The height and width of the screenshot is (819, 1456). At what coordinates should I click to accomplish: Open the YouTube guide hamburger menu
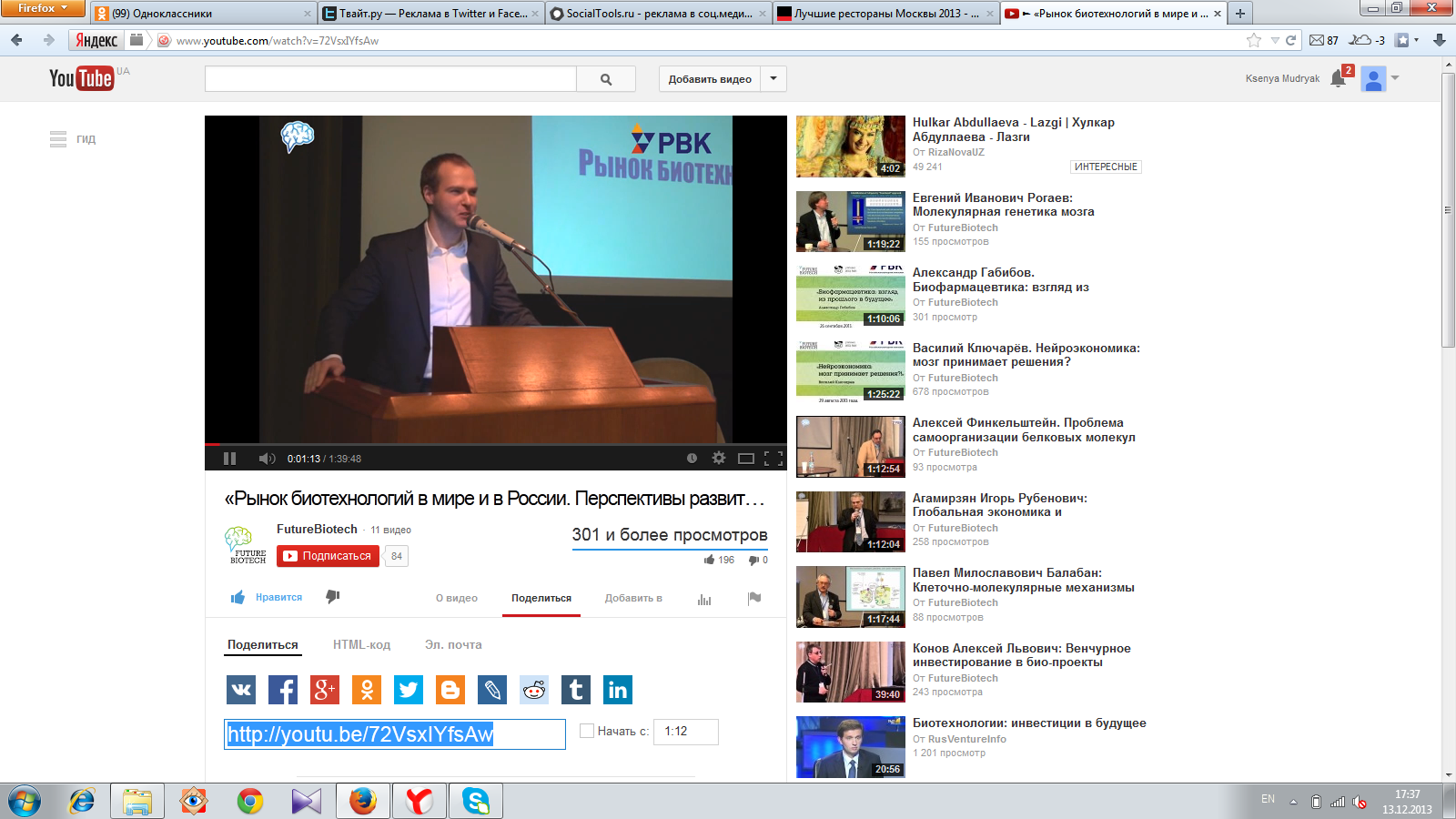(58, 139)
